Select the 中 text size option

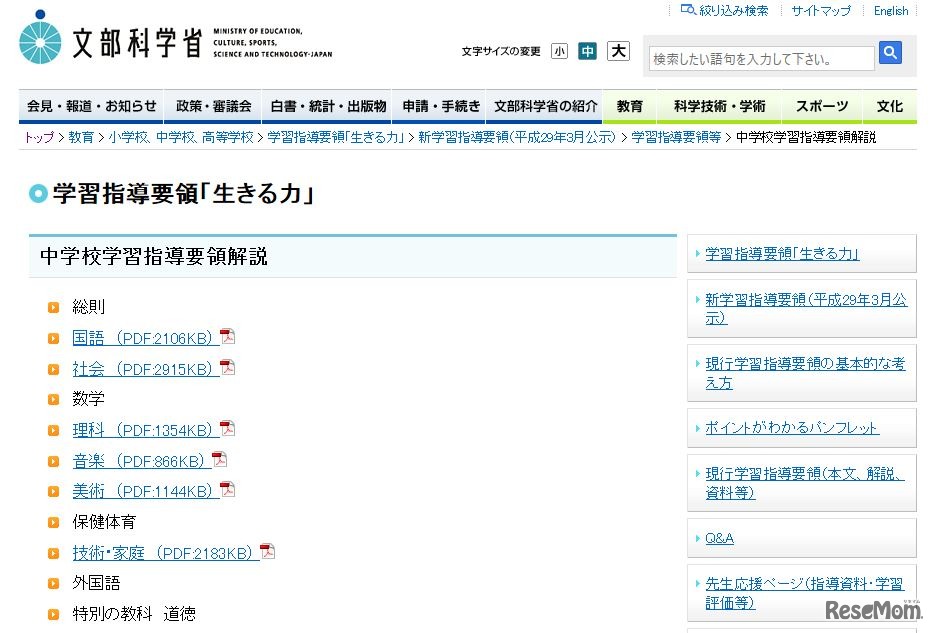point(587,50)
